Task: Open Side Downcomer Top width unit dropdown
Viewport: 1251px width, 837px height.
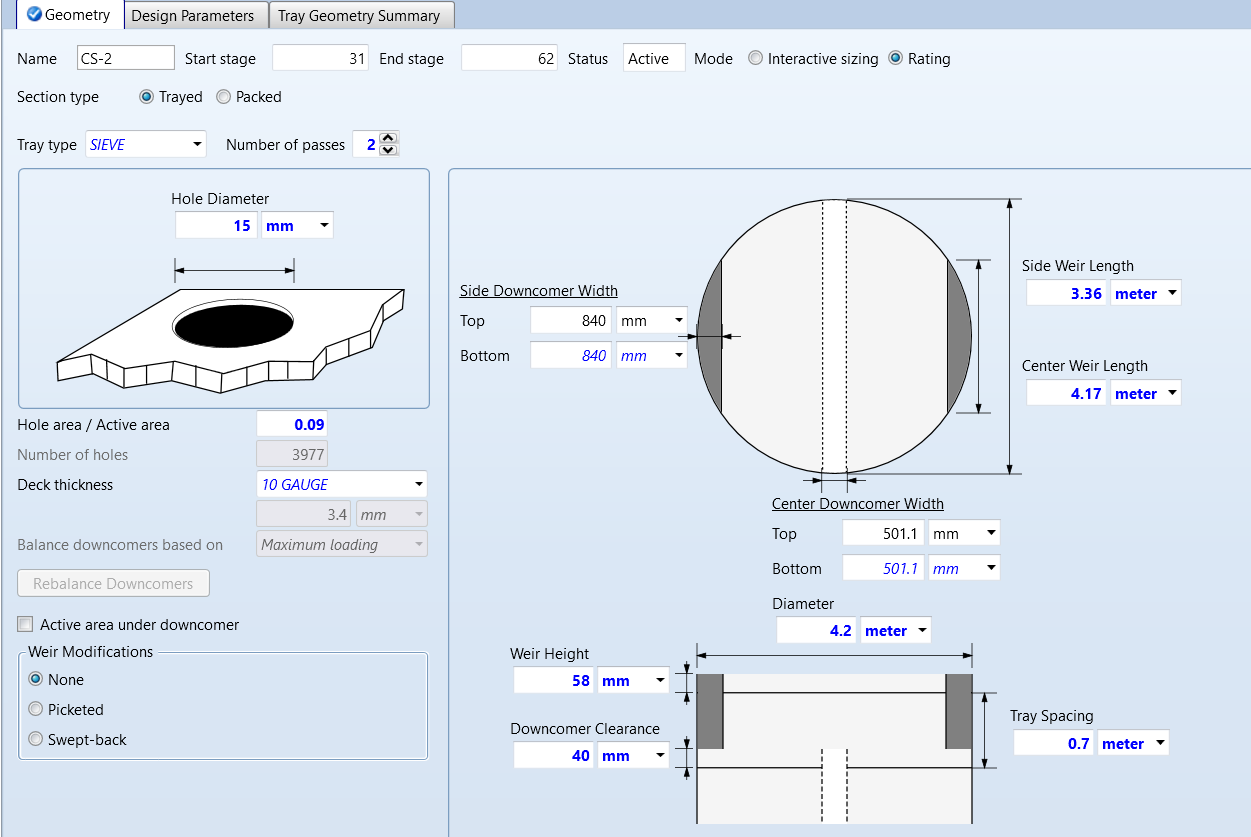Action: coord(651,321)
